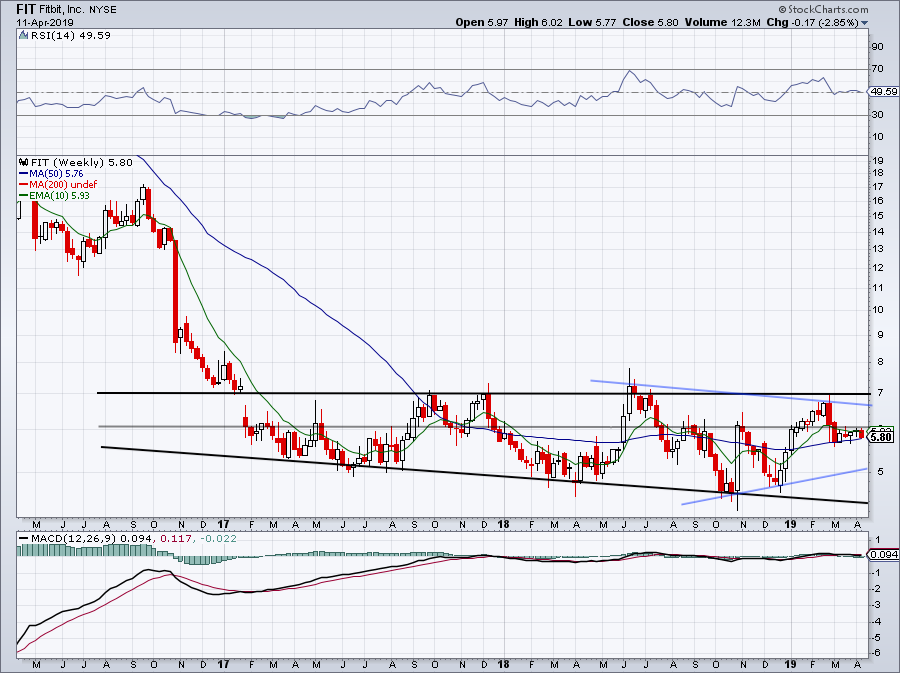The image size is (900, 673).
Task: Click the blue MA(50) legend line marker
Action: pyautogui.click(x=23, y=173)
